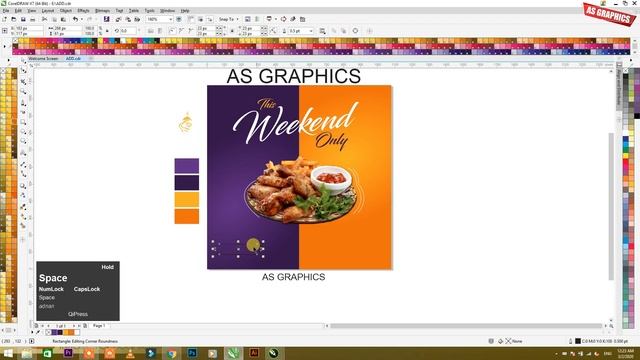Select the Interactive Fill tool
640x360 pixels.
23,217
